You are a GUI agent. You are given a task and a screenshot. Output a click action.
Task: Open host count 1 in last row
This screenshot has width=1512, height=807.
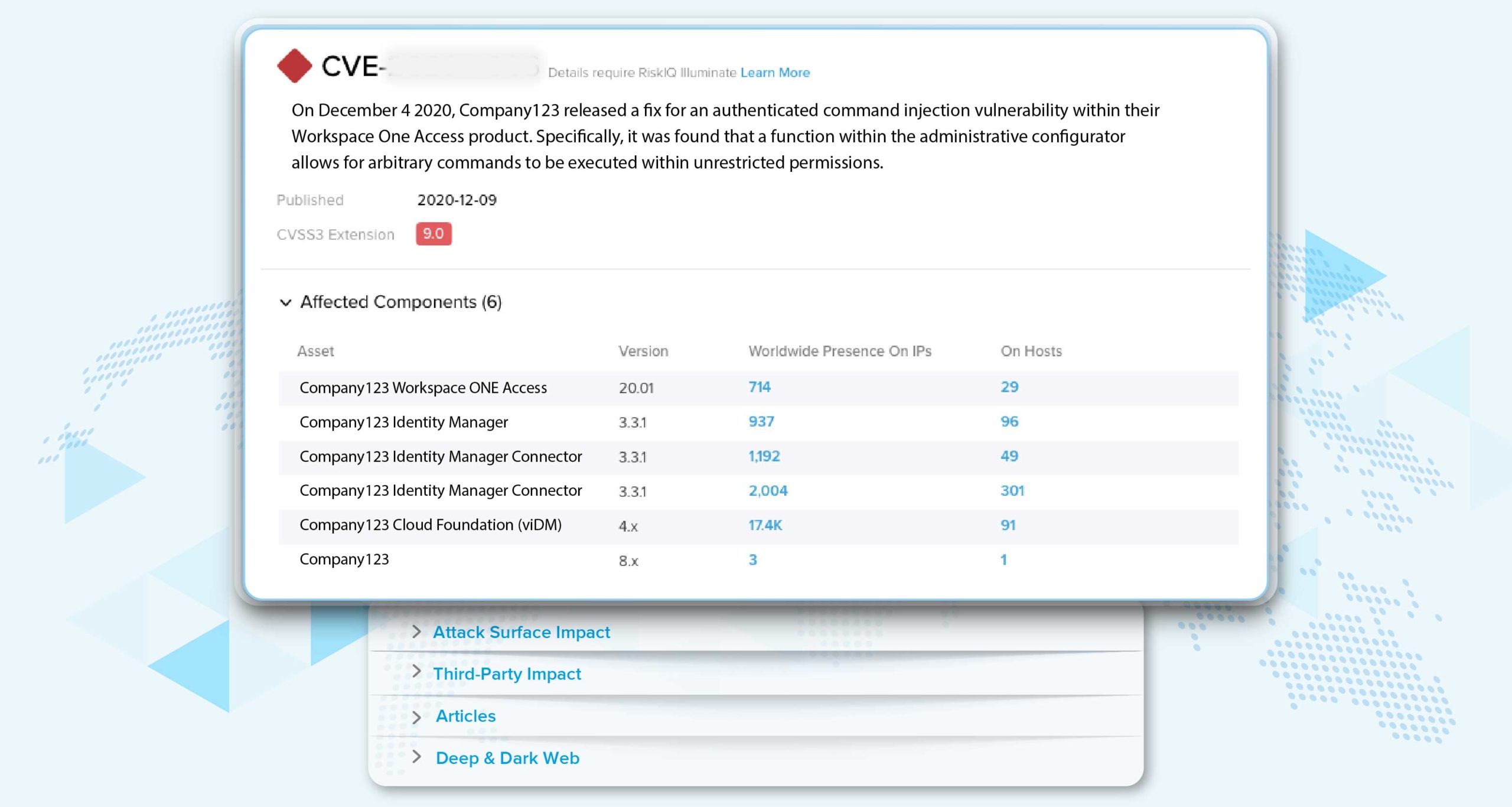coord(1003,559)
